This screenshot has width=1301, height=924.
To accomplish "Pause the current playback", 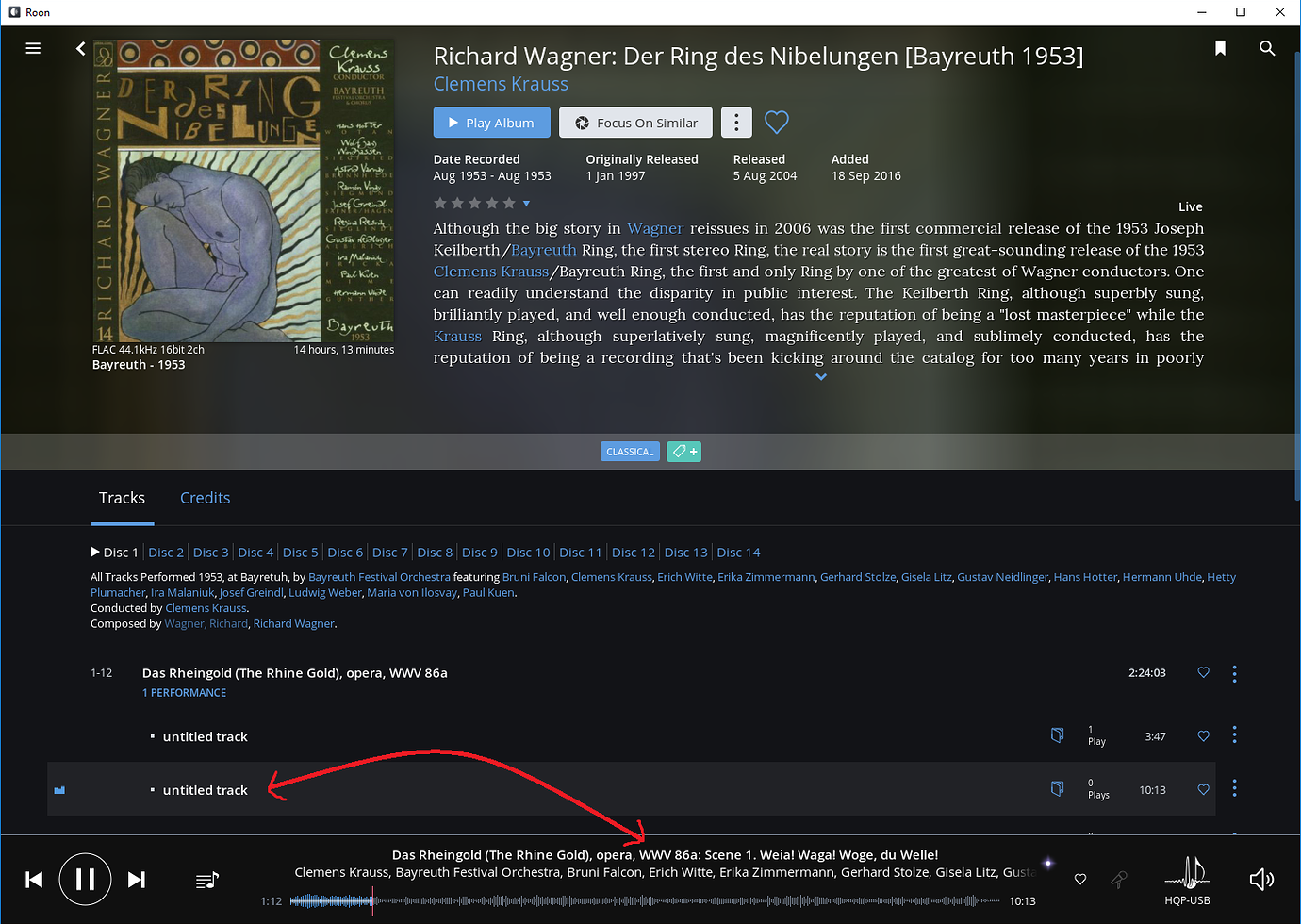I will (85, 880).
